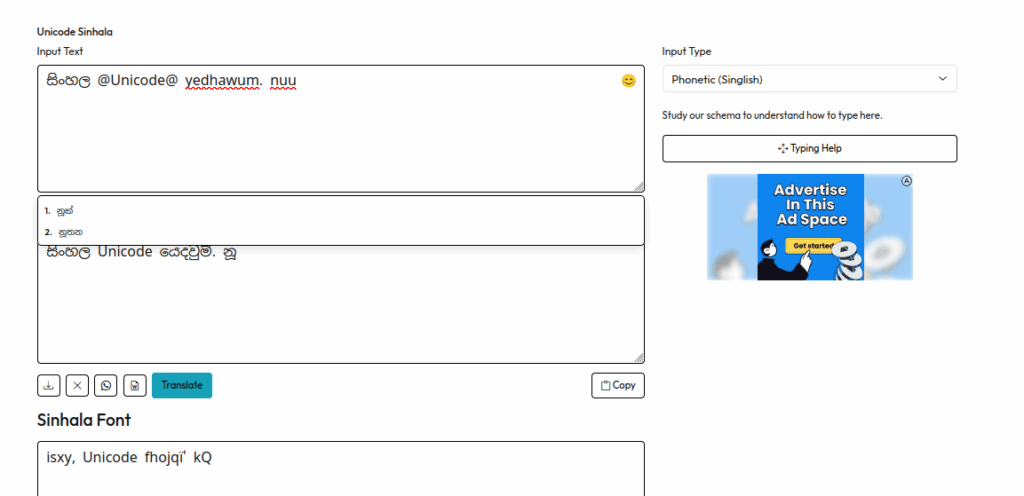Click the 'Sinhala Font' heading
Screen dimensions: 1024x496
[x=84, y=420]
